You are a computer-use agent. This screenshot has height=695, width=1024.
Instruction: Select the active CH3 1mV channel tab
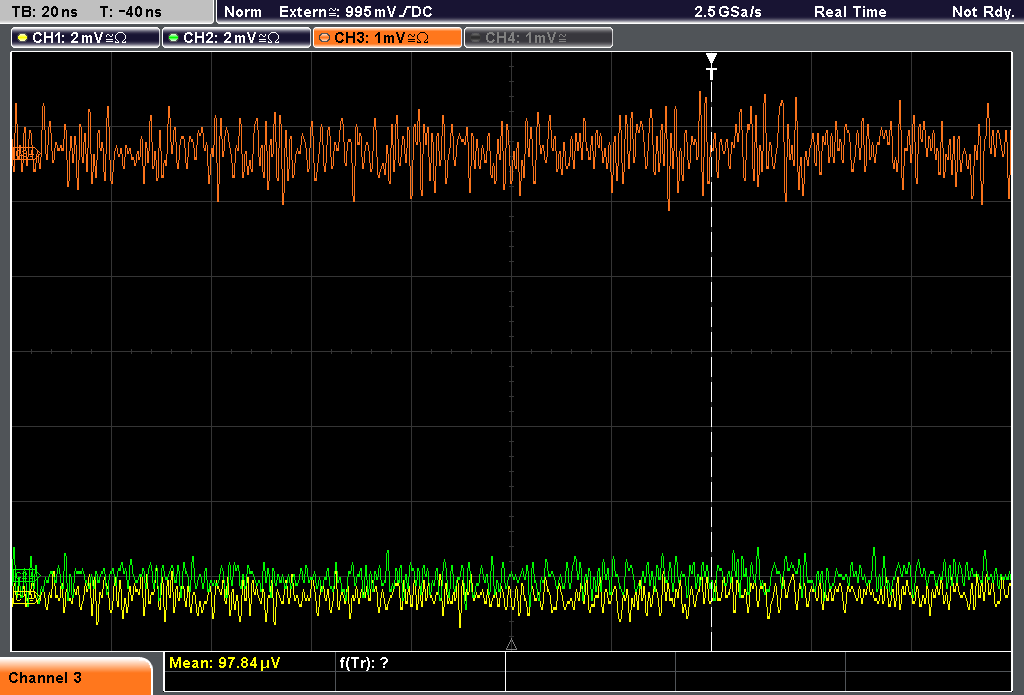387,37
